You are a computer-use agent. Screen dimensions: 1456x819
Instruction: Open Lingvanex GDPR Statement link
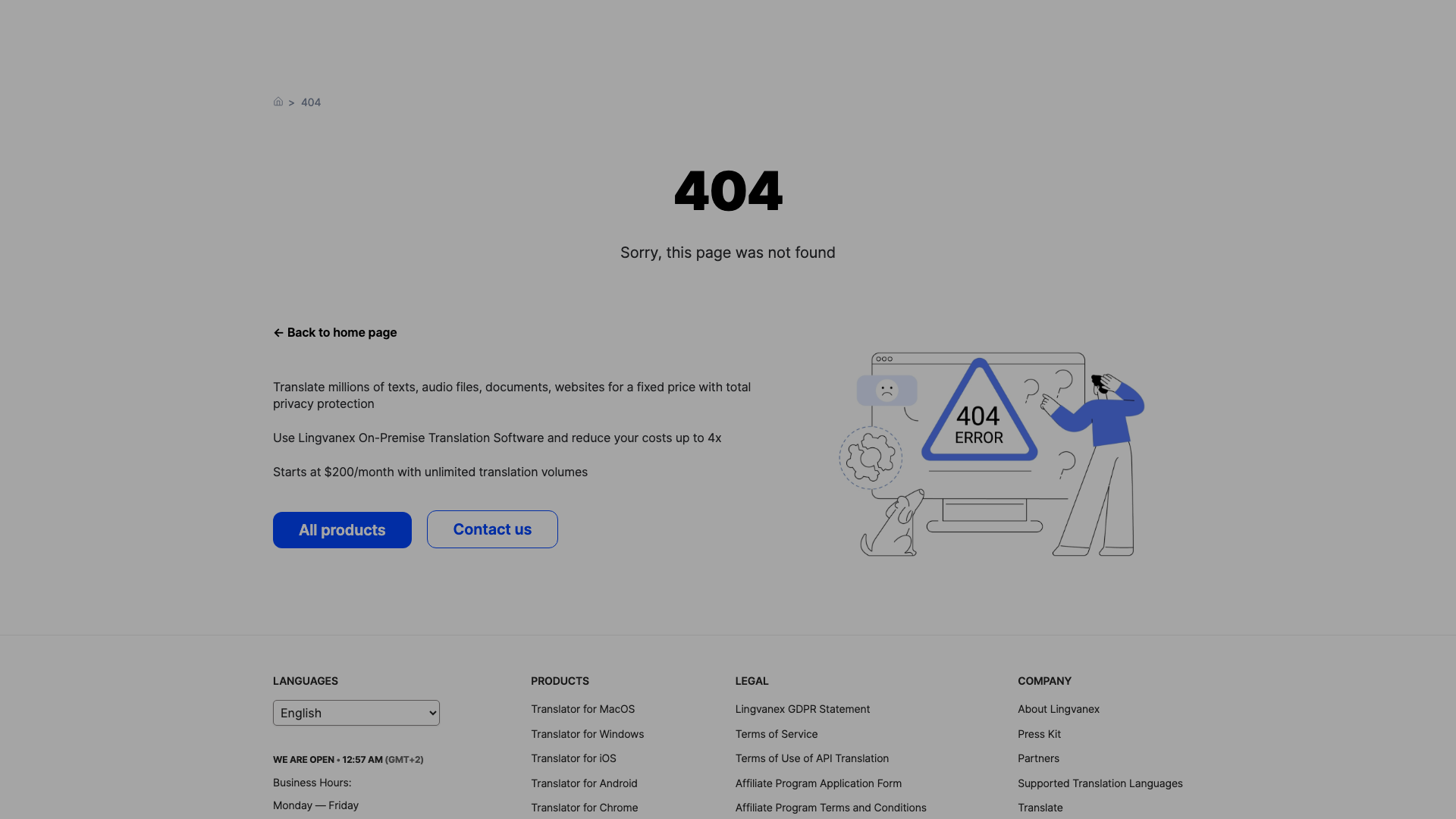tap(802, 709)
